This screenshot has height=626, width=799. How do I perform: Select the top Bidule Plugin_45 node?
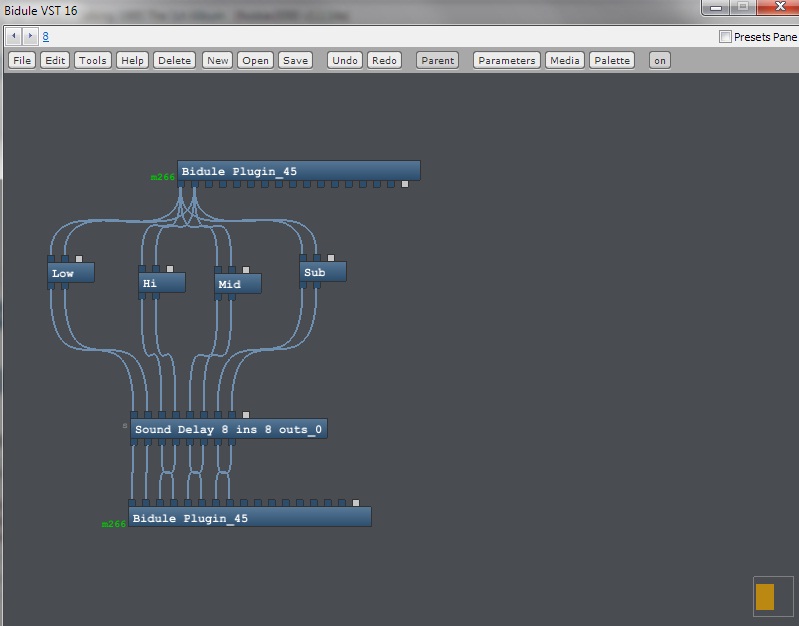pyautogui.click(x=299, y=171)
